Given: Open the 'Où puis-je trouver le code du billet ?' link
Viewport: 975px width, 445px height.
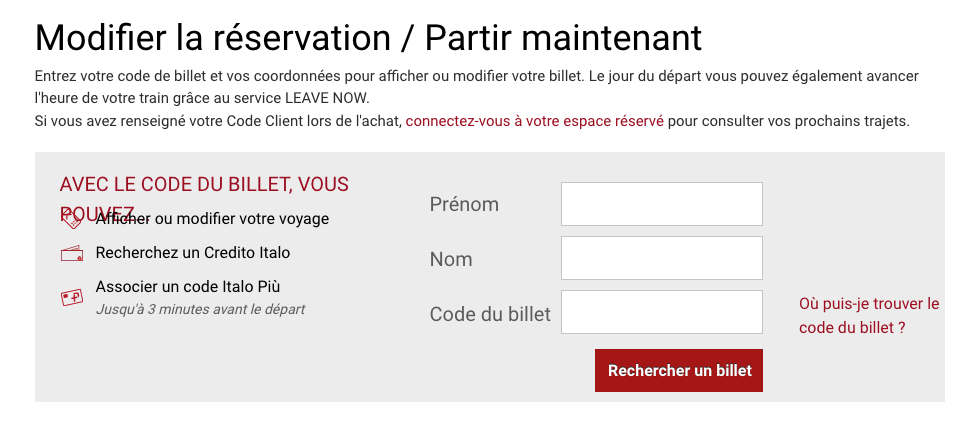Looking at the screenshot, I should point(869,315).
